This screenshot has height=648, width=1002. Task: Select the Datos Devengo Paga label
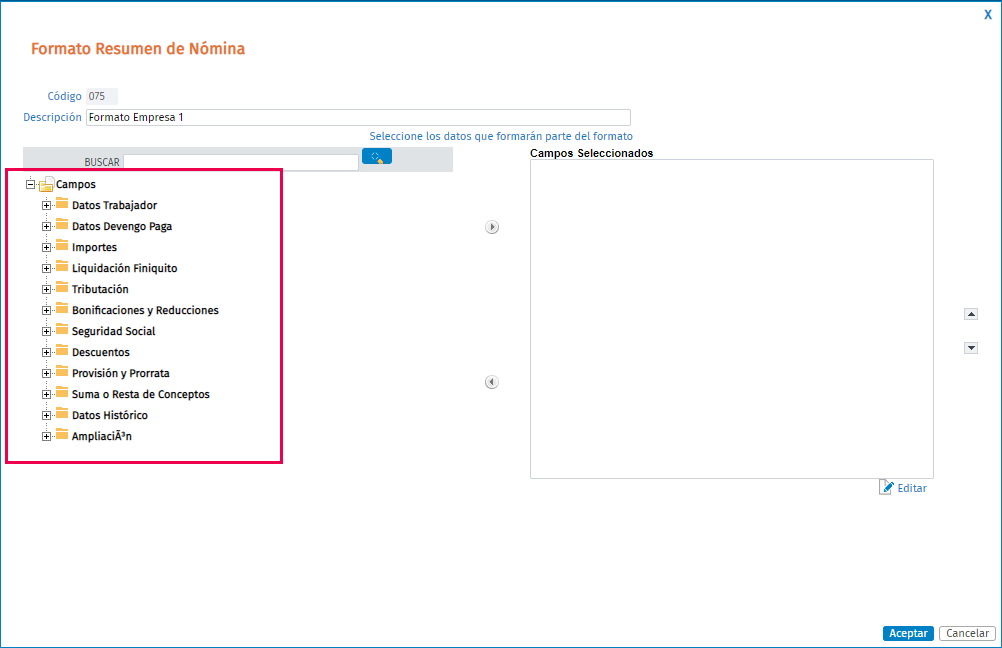coord(122,226)
